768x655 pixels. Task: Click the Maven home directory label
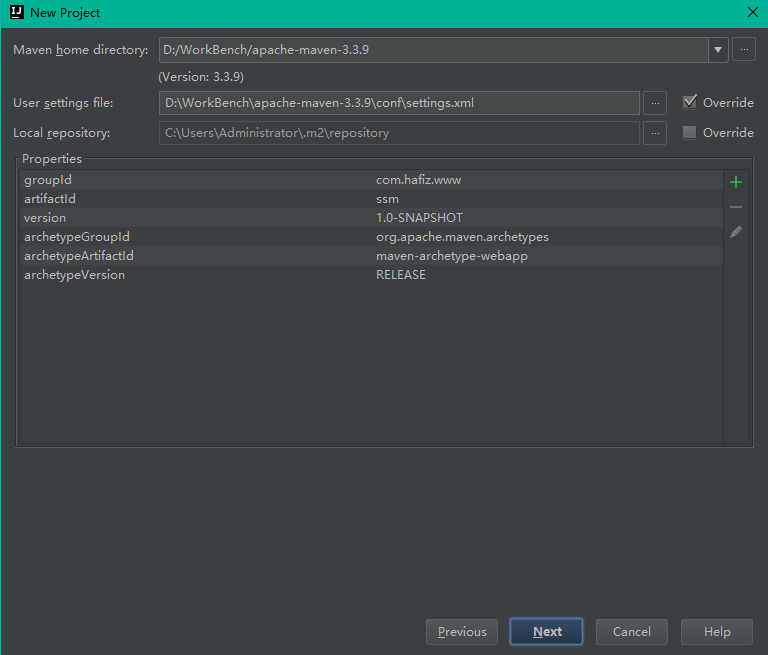coord(81,50)
